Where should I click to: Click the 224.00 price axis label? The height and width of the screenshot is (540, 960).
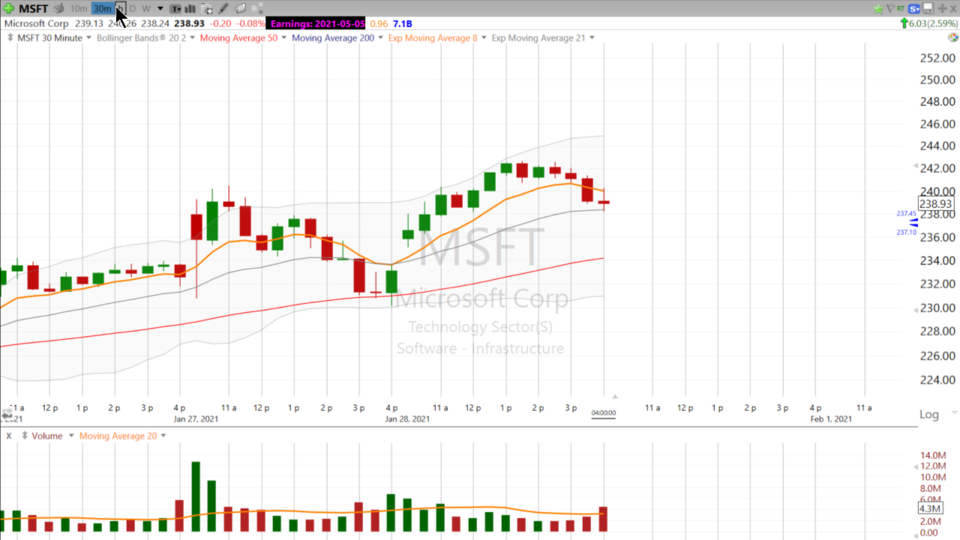point(937,380)
